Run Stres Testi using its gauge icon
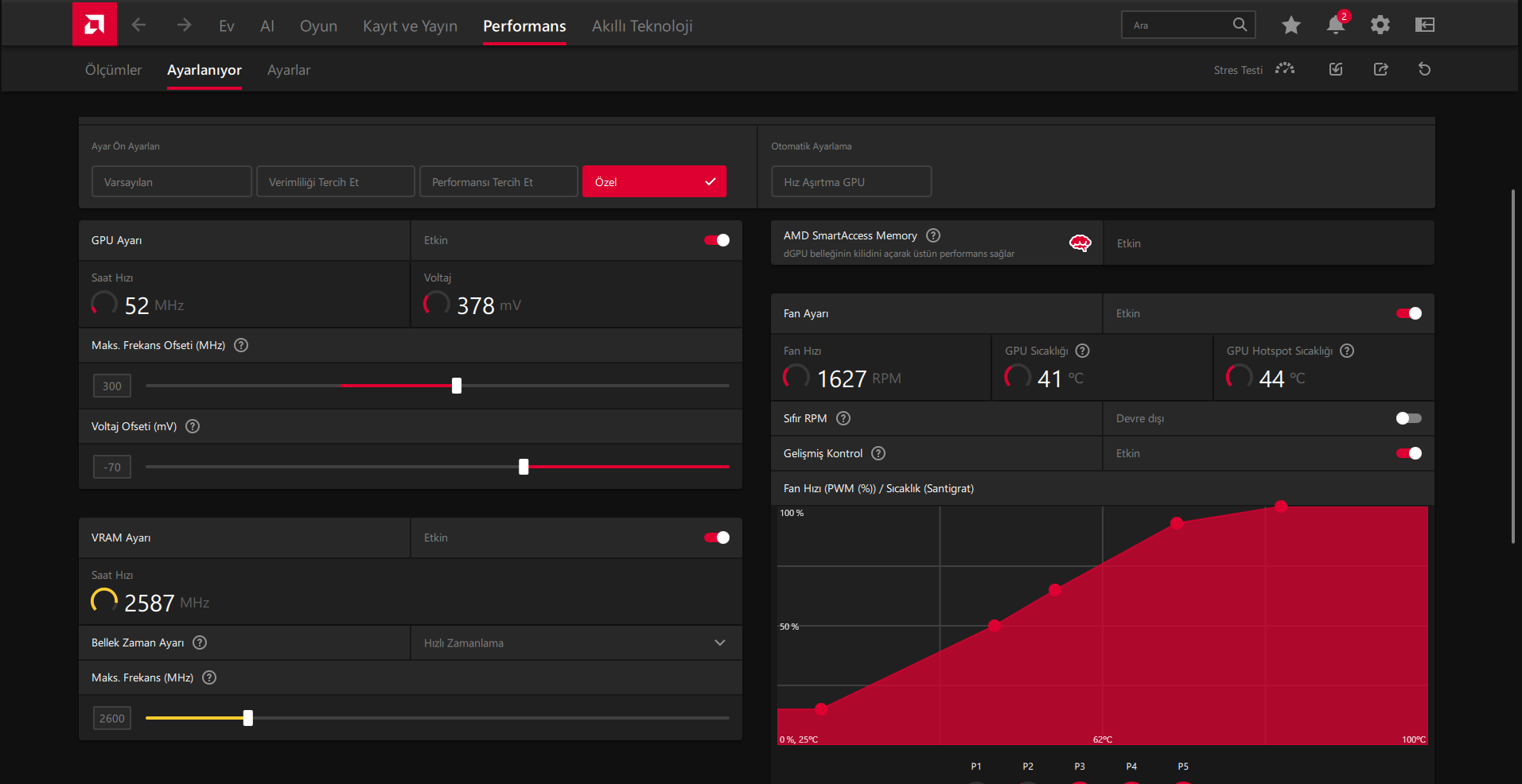 point(1285,69)
